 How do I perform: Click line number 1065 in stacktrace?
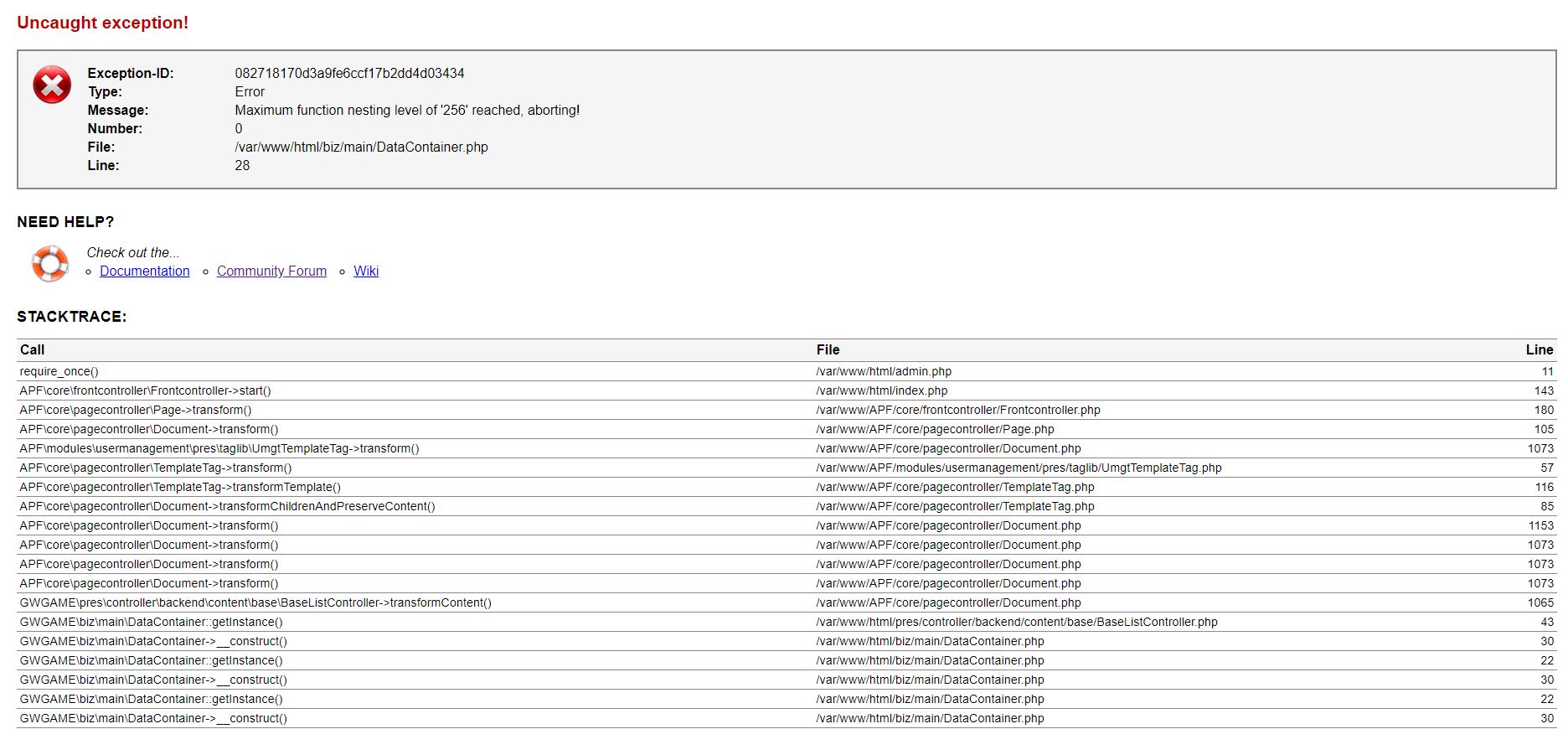pos(1540,602)
